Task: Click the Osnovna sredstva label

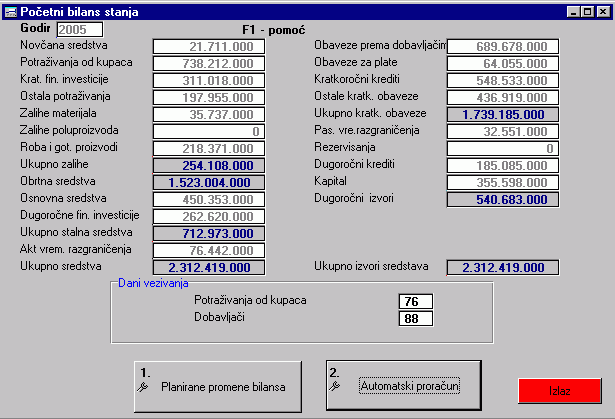Action: tap(63, 198)
